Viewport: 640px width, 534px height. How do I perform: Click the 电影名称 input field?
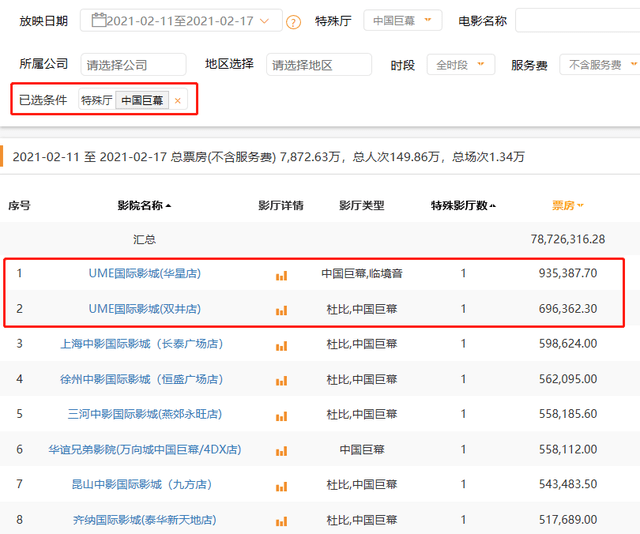click(x=578, y=20)
